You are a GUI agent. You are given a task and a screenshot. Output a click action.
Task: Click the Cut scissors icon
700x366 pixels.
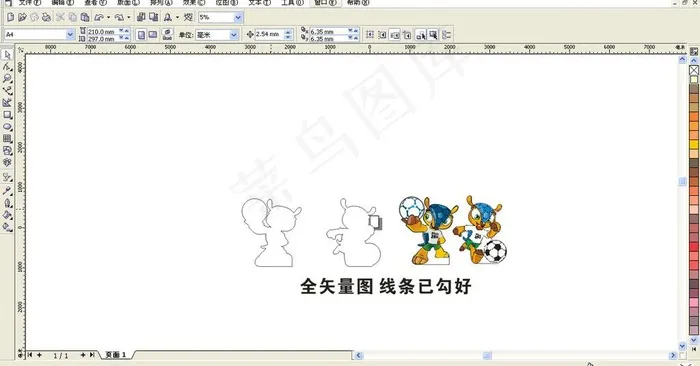point(60,17)
